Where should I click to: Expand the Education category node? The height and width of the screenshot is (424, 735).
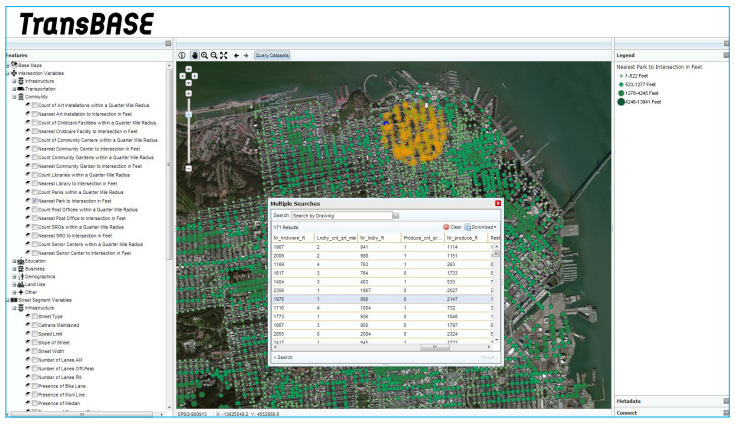(14, 260)
